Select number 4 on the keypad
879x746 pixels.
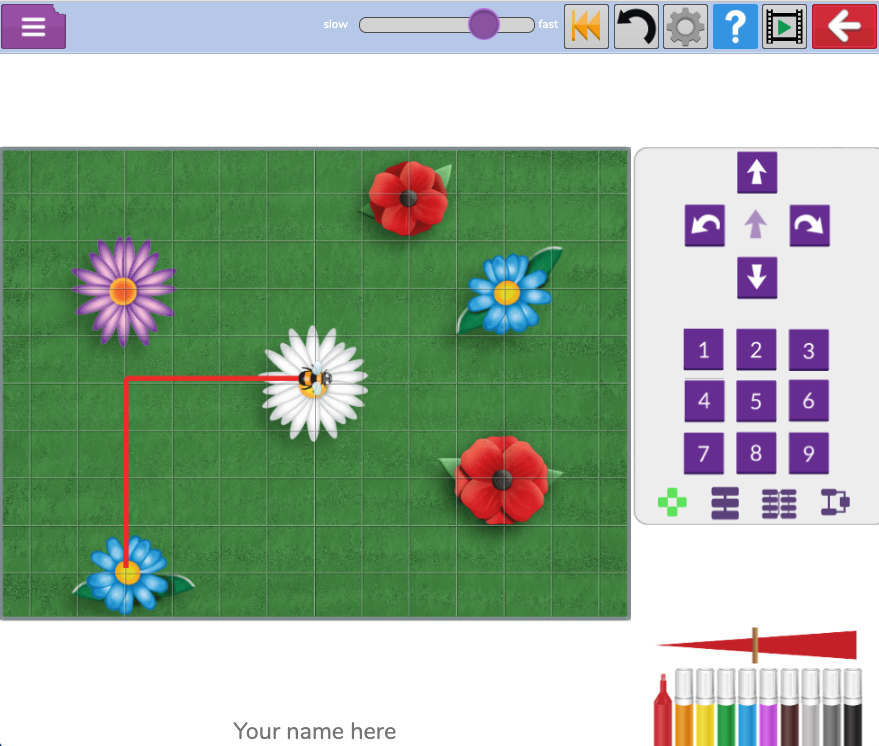pos(704,401)
